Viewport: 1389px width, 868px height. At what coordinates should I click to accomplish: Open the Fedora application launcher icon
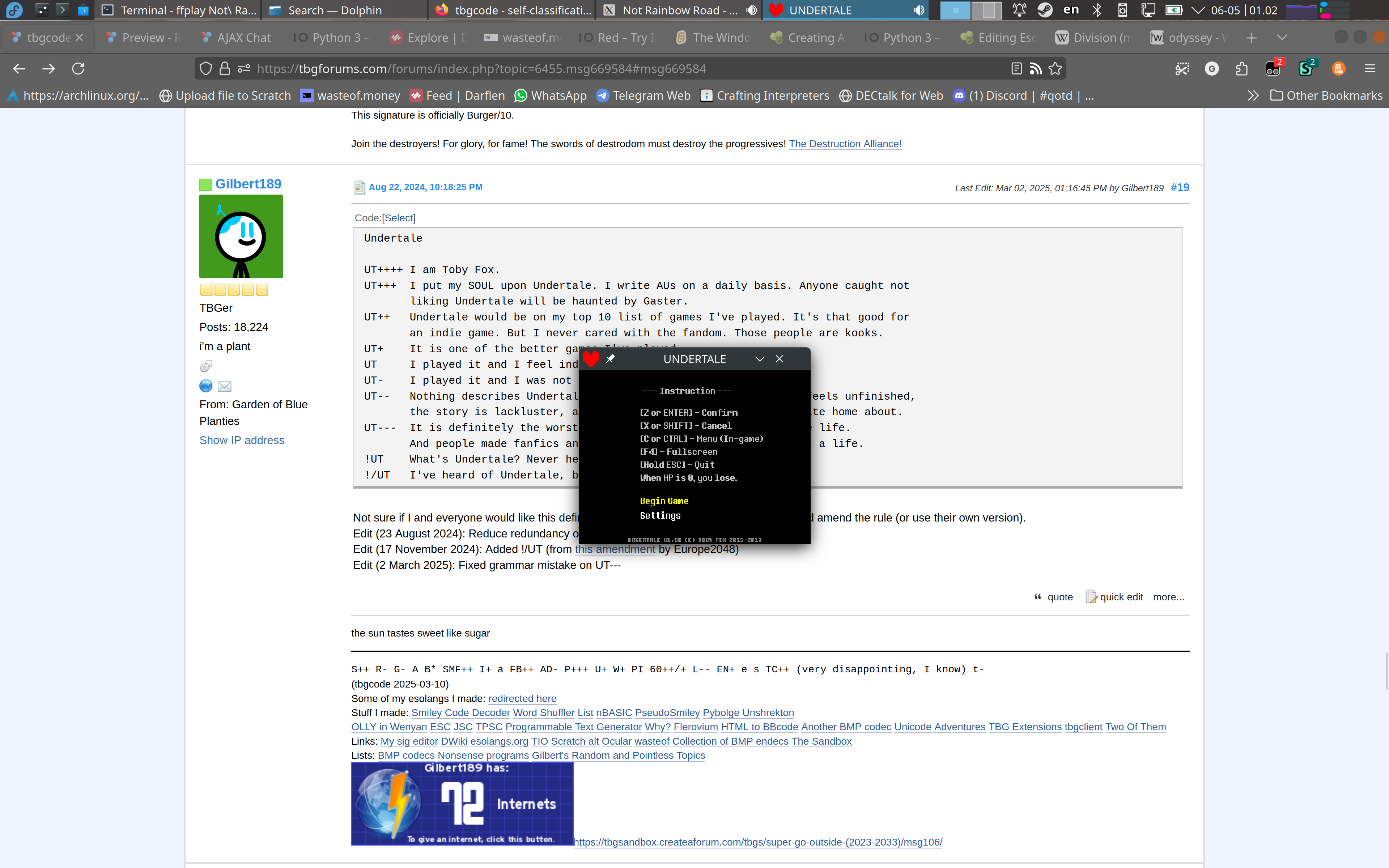point(14,10)
